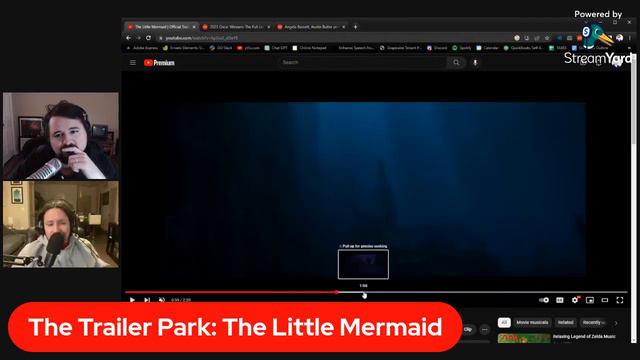Image resolution: width=640 pixels, height=360 pixels.
Task: Skip to the next video
Action: tap(147, 300)
